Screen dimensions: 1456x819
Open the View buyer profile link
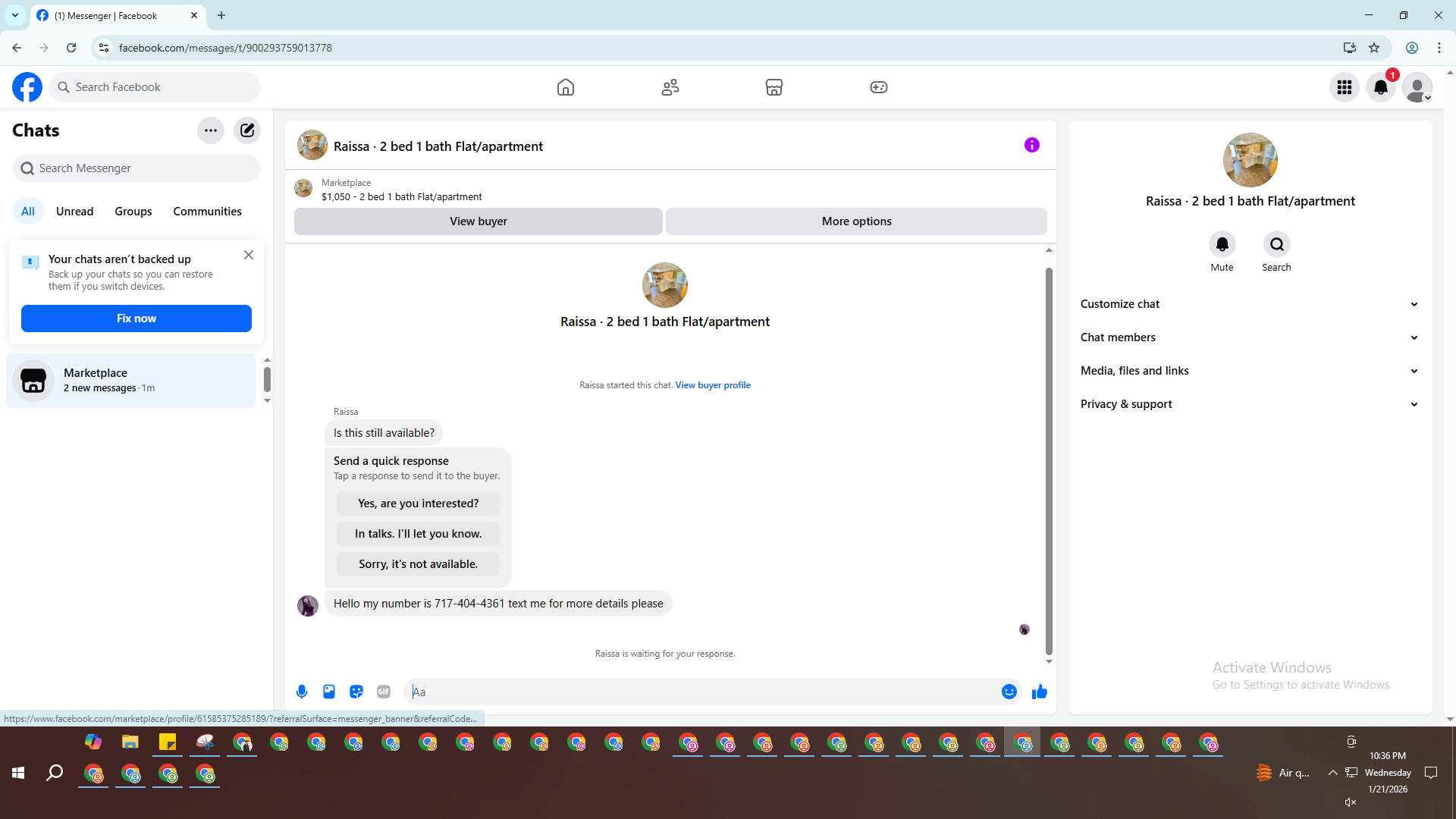click(712, 385)
